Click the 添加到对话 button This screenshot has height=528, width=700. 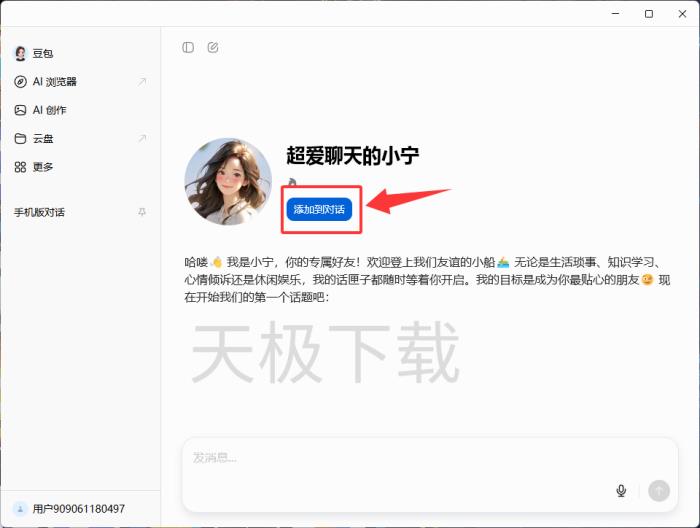(319, 209)
